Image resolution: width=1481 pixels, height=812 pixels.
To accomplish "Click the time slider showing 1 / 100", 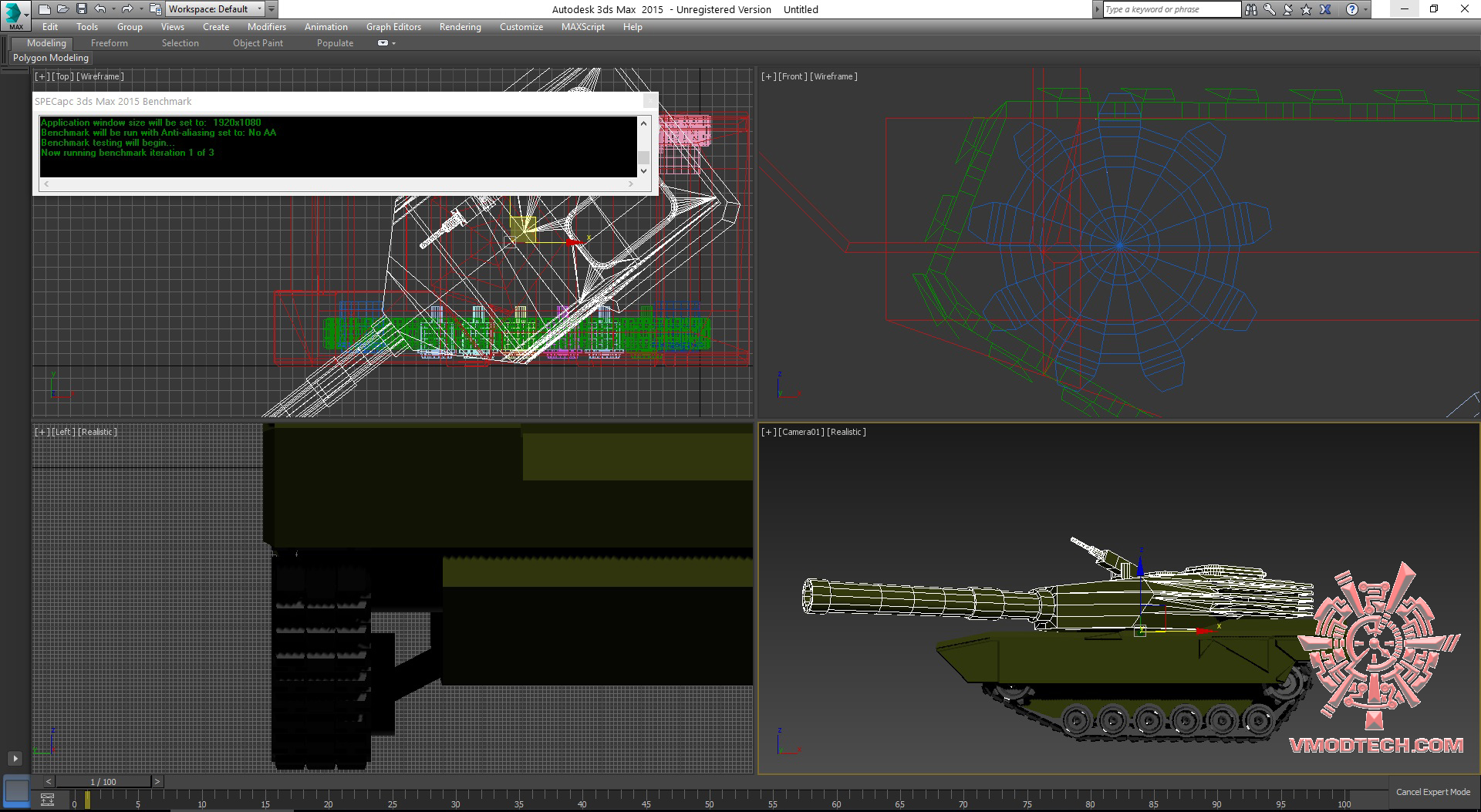I will point(103,781).
